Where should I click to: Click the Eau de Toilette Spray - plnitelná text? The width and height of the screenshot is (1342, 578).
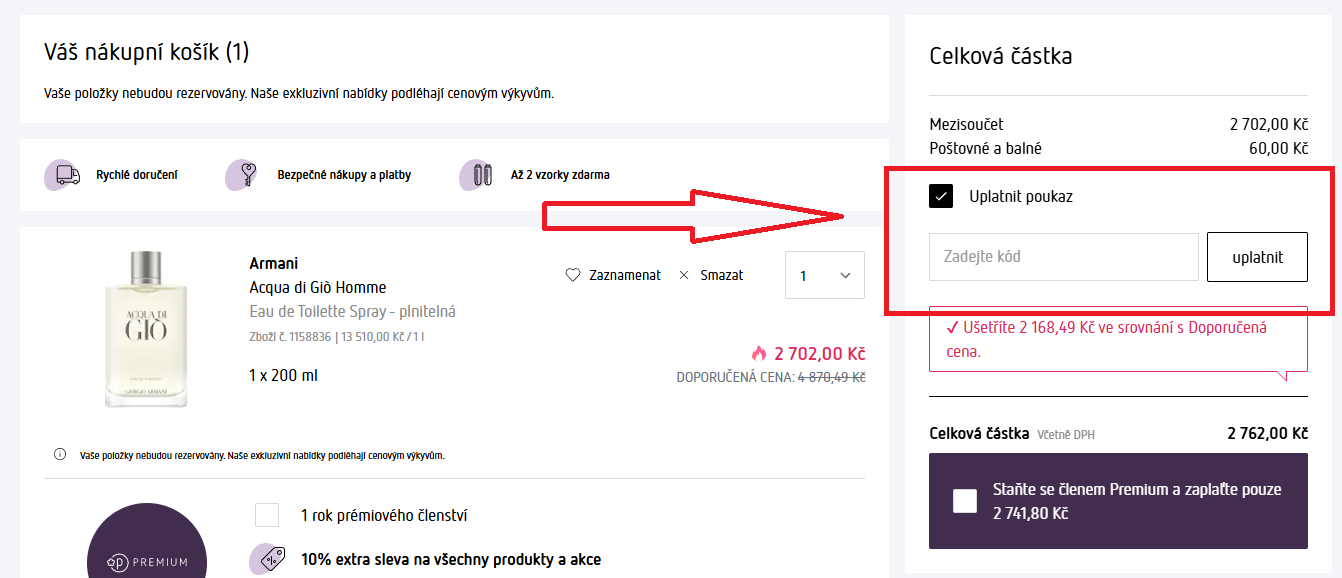(352, 312)
